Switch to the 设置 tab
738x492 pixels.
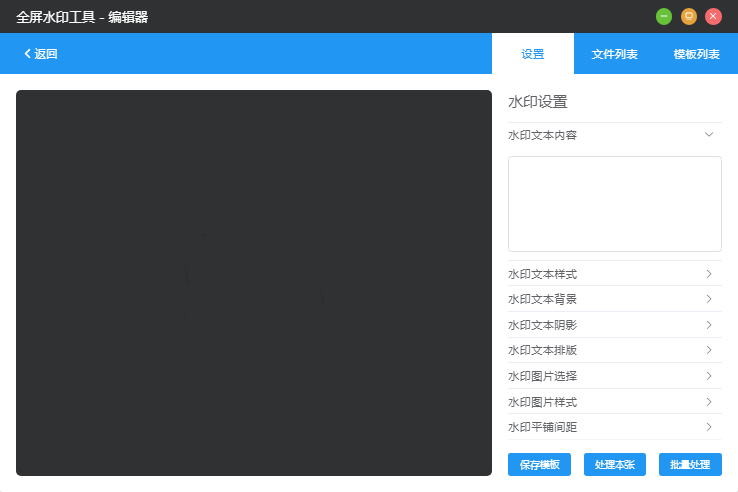click(533, 54)
